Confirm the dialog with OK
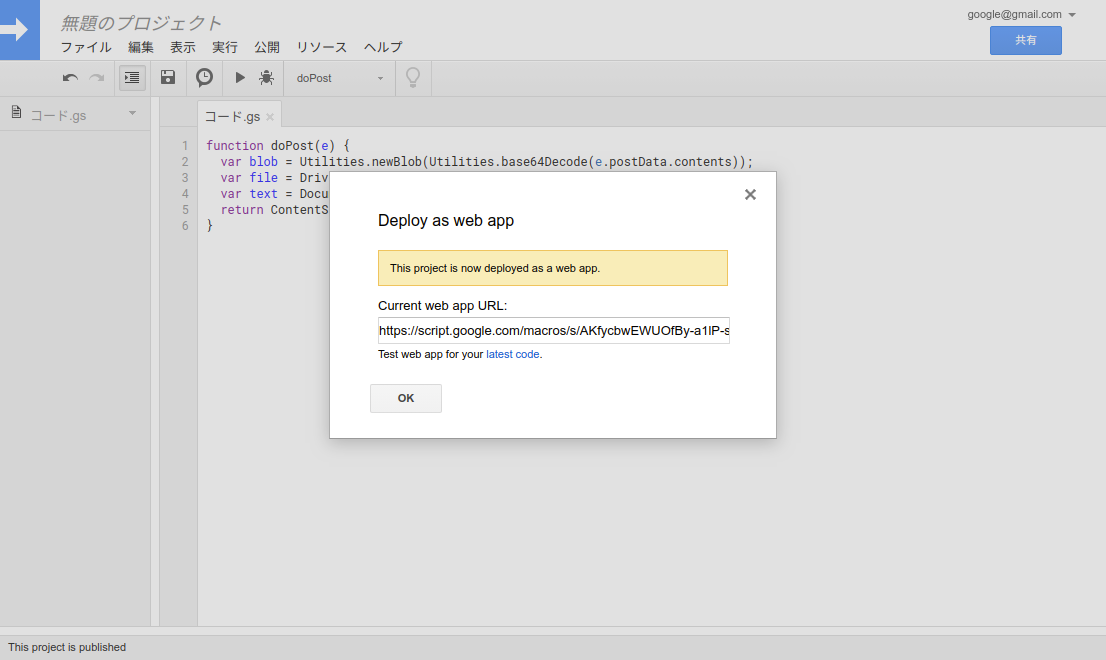The height and width of the screenshot is (660, 1106). [x=406, y=398]
